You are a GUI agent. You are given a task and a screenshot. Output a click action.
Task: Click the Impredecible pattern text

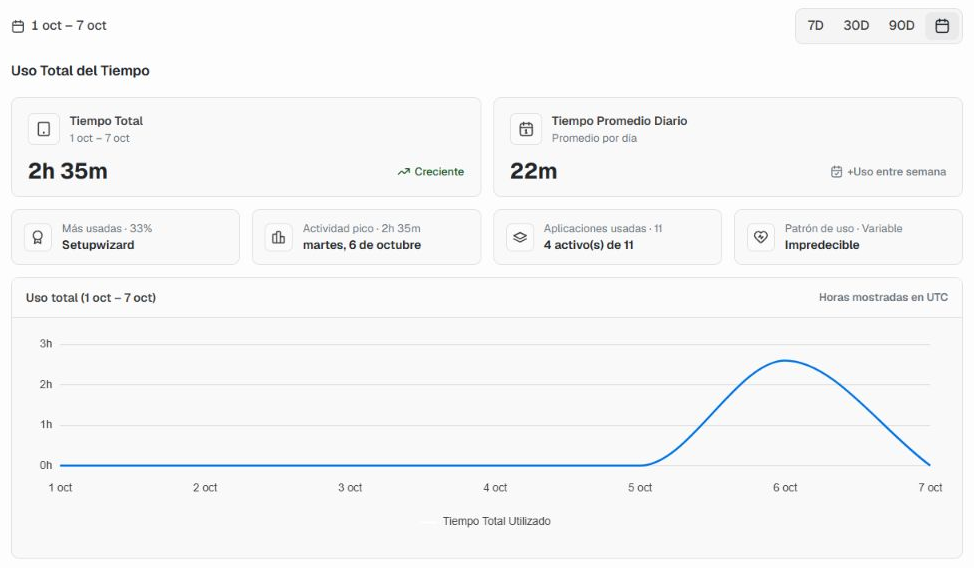[822, 245]
